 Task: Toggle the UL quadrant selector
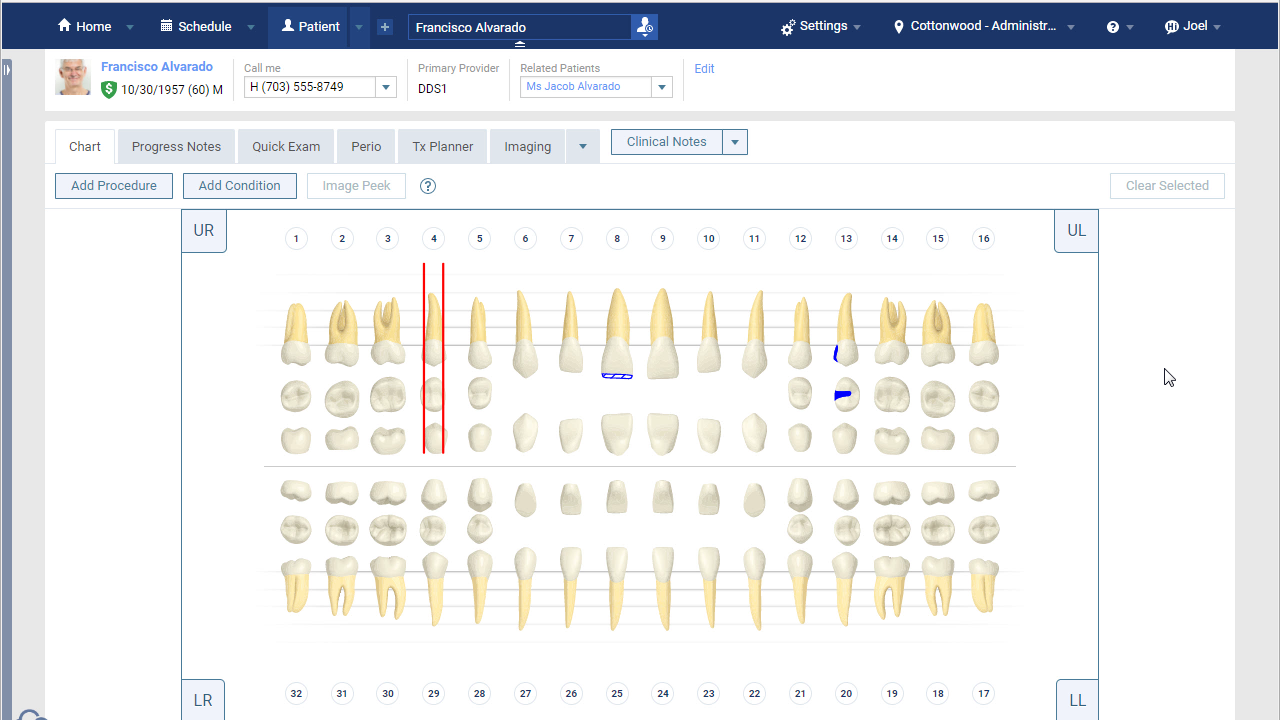(x=1076, y=231)
